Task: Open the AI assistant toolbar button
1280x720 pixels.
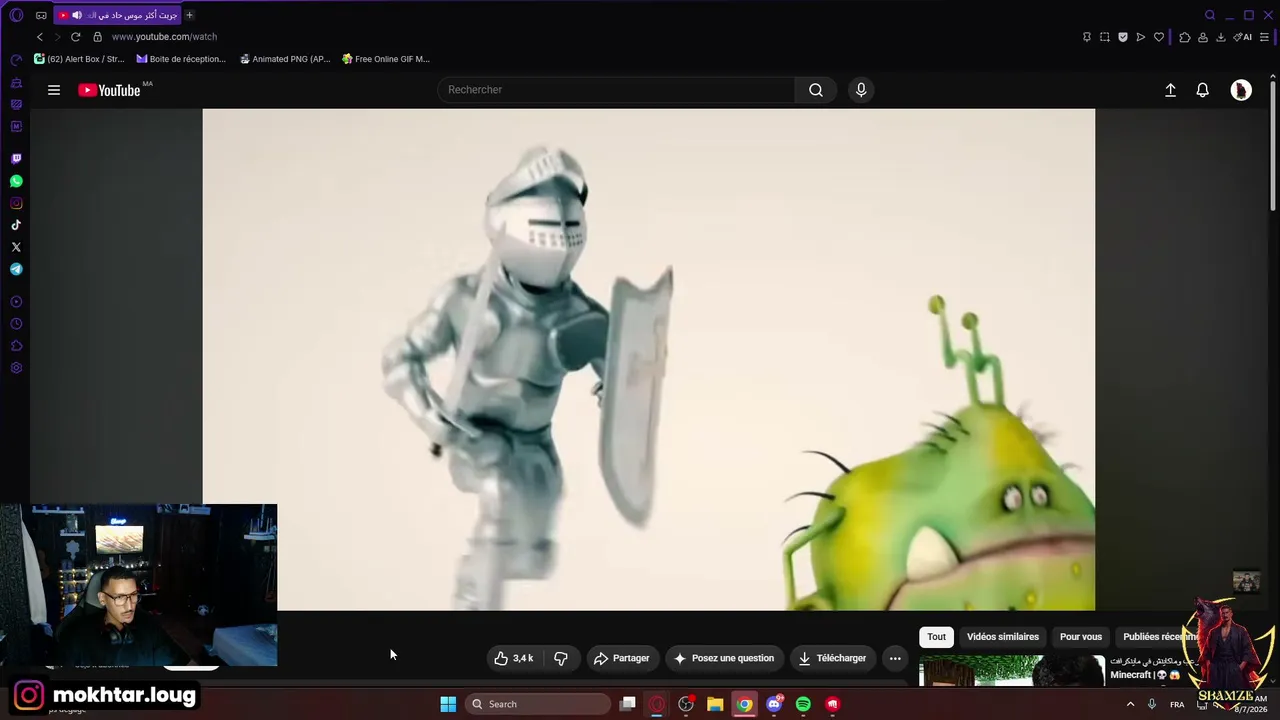Action: click(x=1242, y=37)
